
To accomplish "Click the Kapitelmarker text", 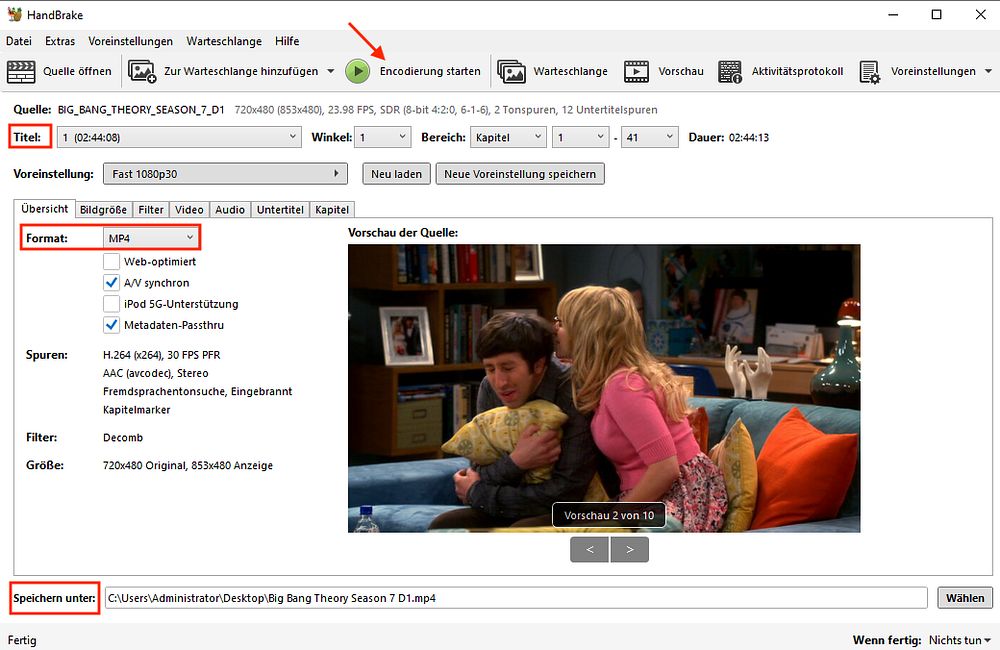I will [136, 410].
